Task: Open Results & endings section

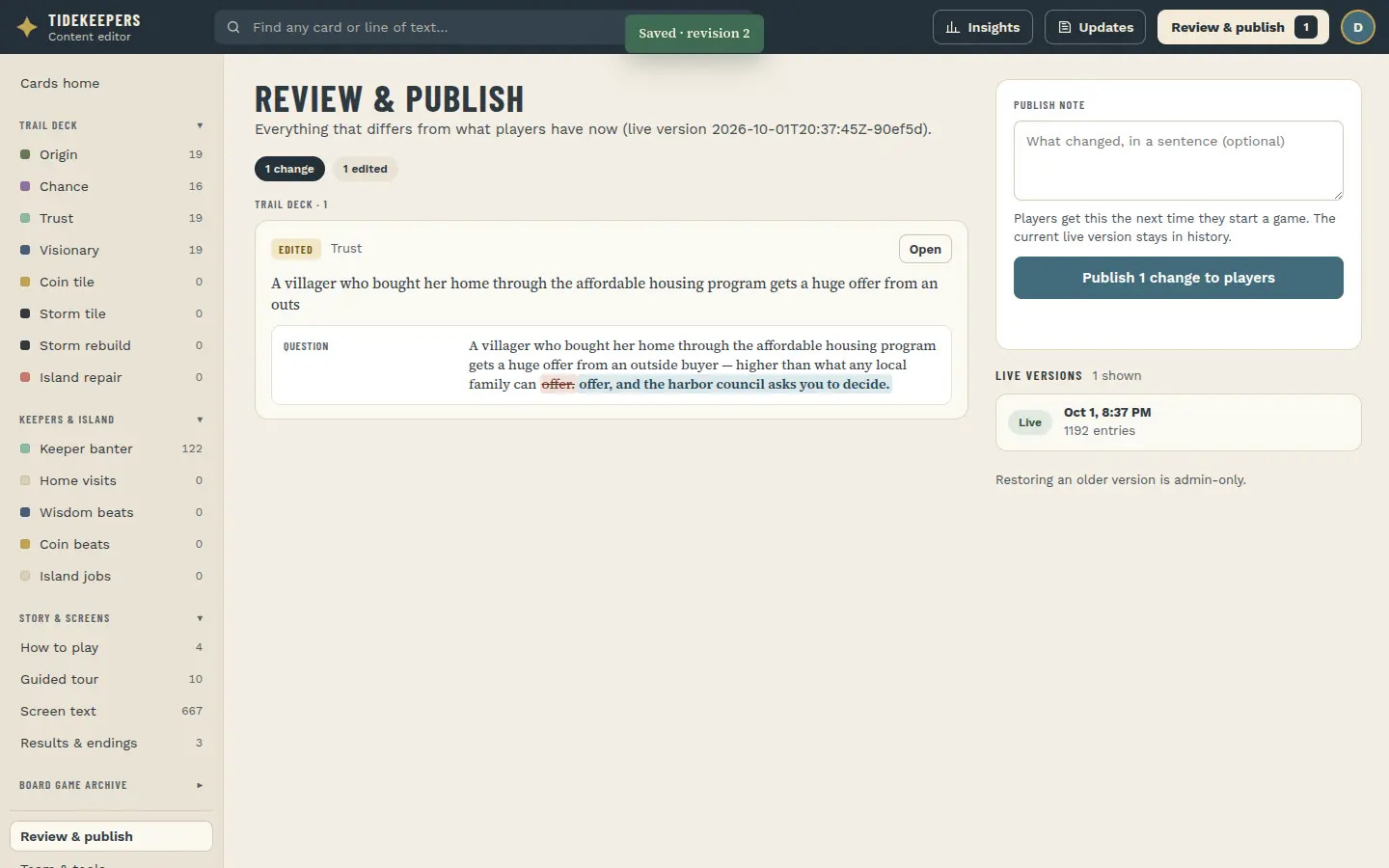Action: (x=111, y=743)
